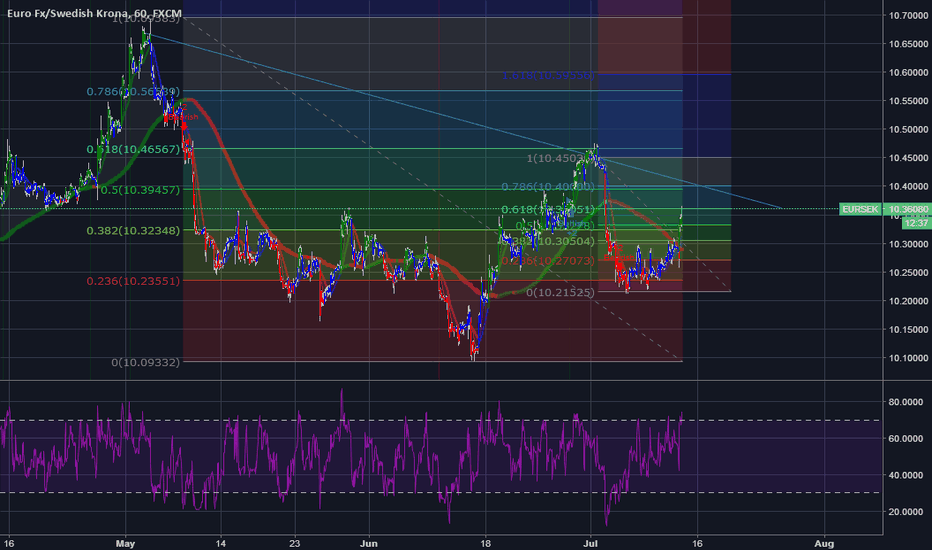Click 10.25000 on the price axis
Image resolution: width=932 pixels, height=550 pixels.
point(908,273)
